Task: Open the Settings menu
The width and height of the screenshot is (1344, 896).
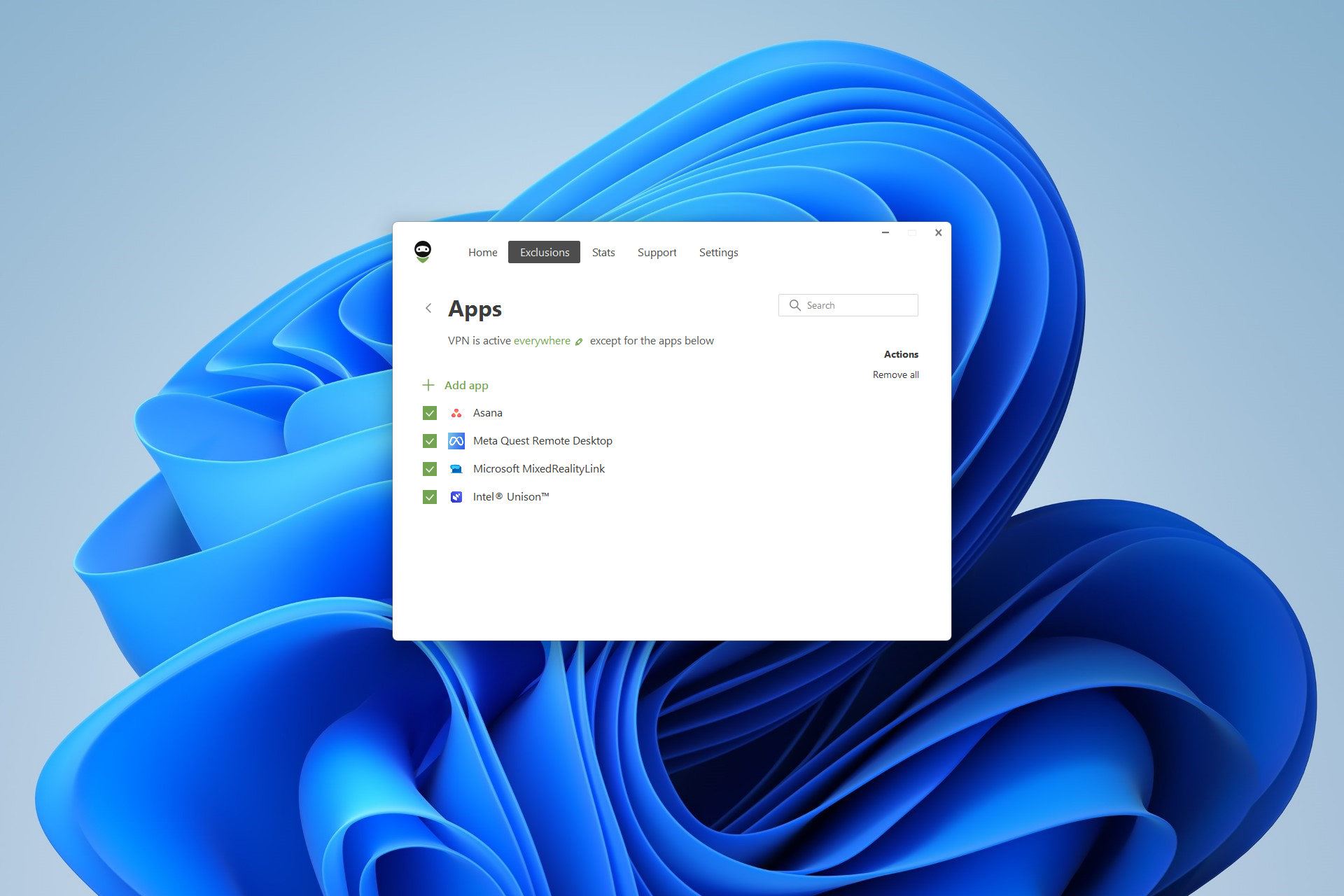Action: 718,252
